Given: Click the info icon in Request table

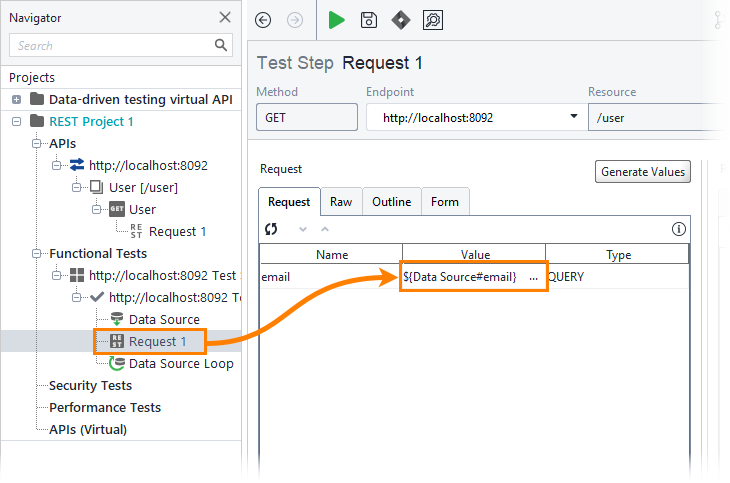Looking at the screenshot, I should [x=678, y=229].
